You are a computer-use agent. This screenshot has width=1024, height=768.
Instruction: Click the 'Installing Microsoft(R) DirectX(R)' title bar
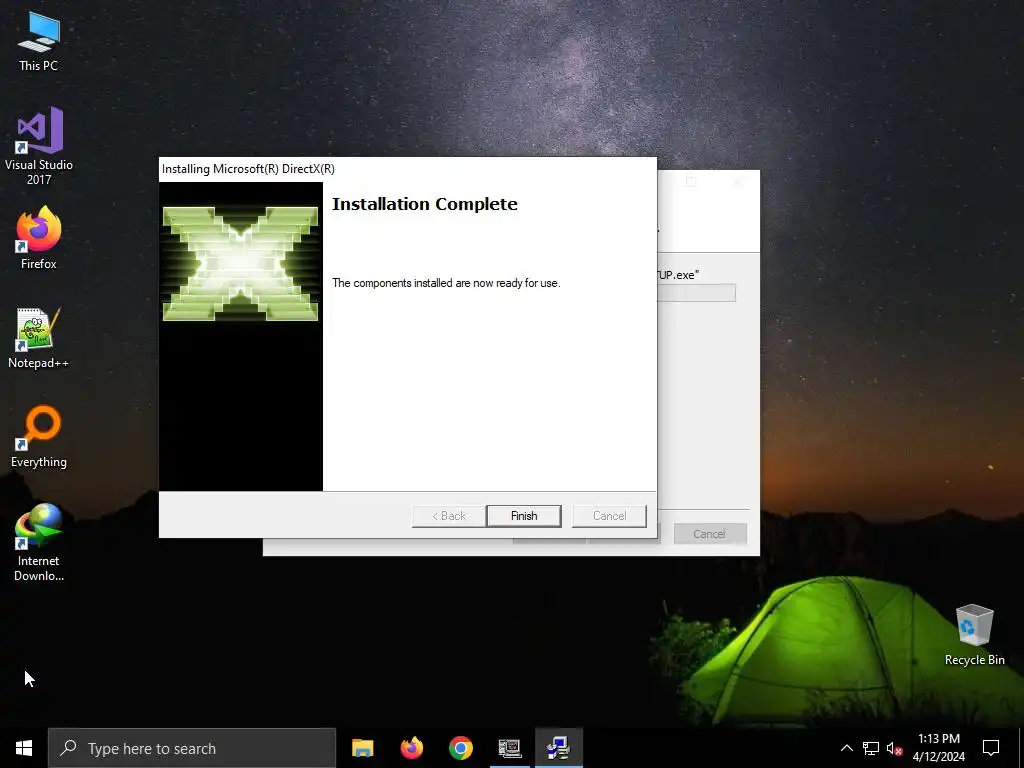(408, 169)
